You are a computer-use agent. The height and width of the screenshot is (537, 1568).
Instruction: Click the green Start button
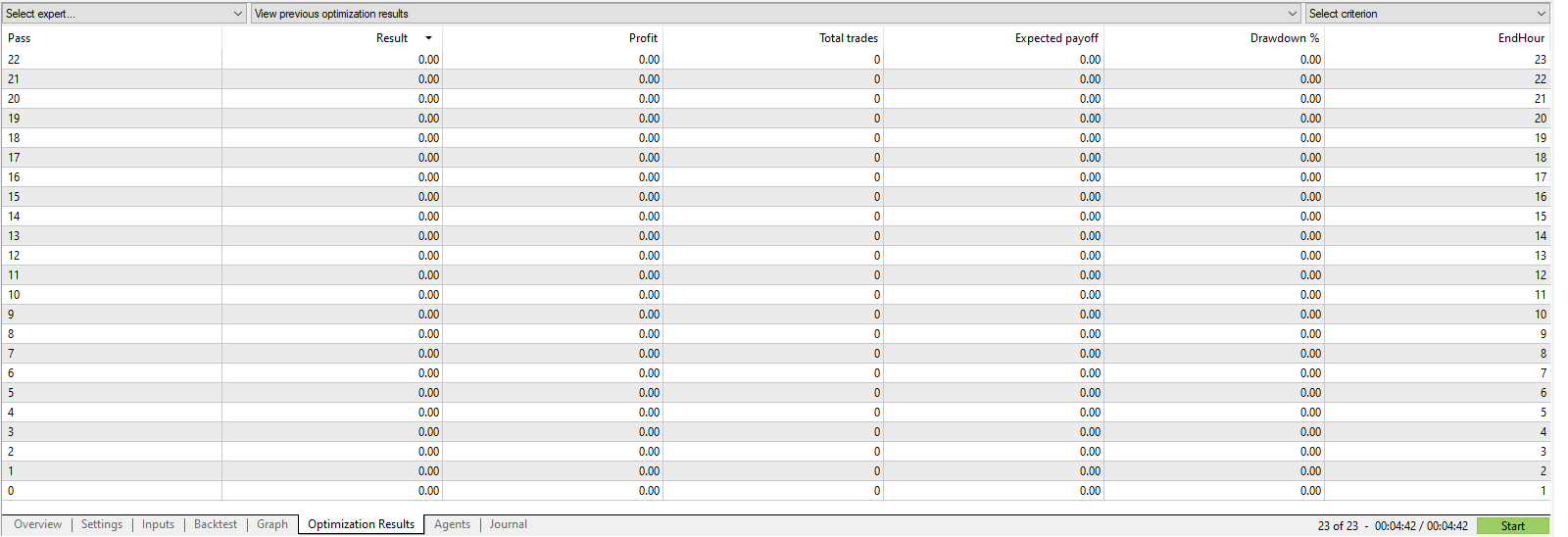pos(1512,526)
